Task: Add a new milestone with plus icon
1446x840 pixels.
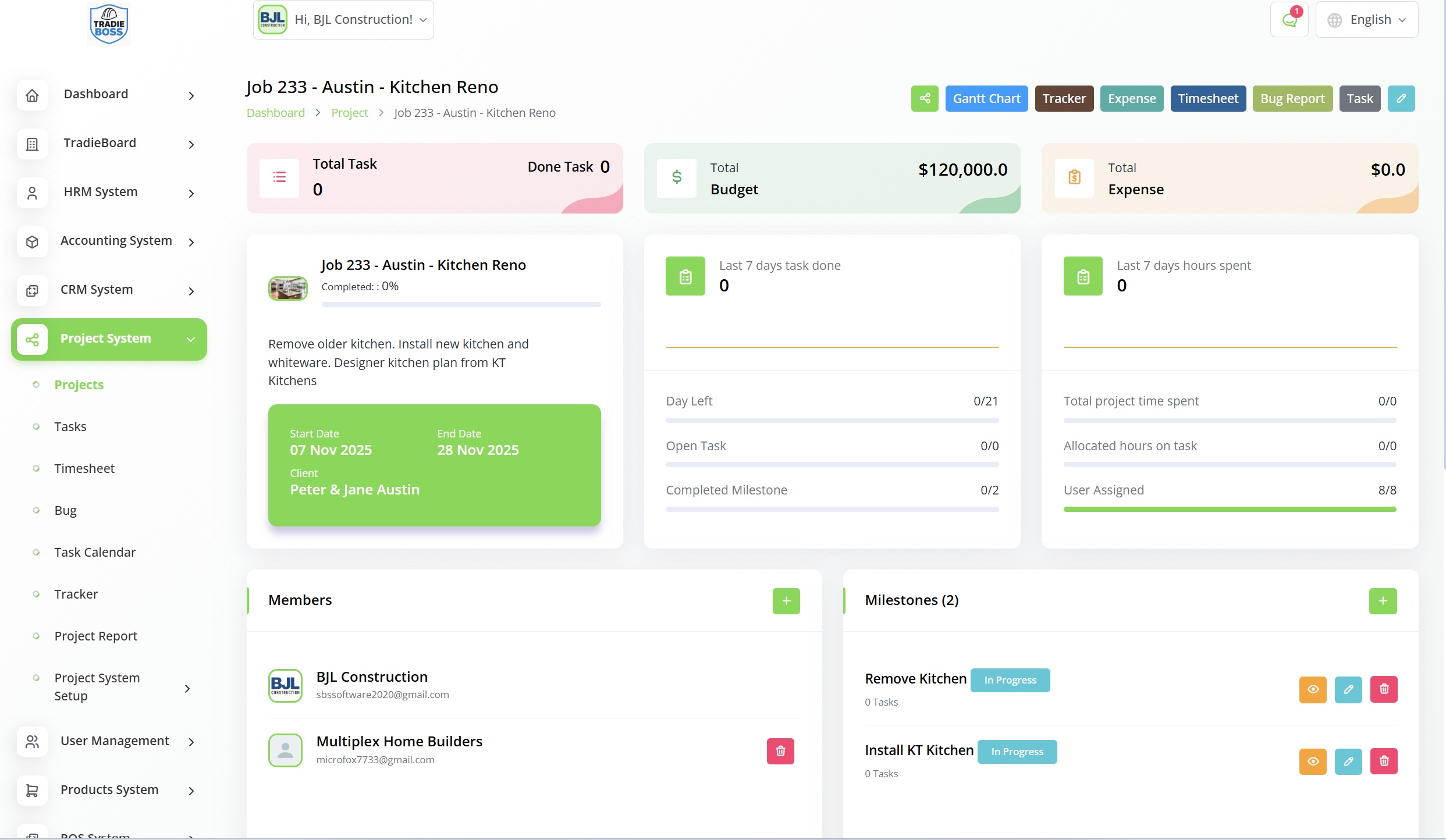Action: pyautogui.click(x=1383, y=601)
